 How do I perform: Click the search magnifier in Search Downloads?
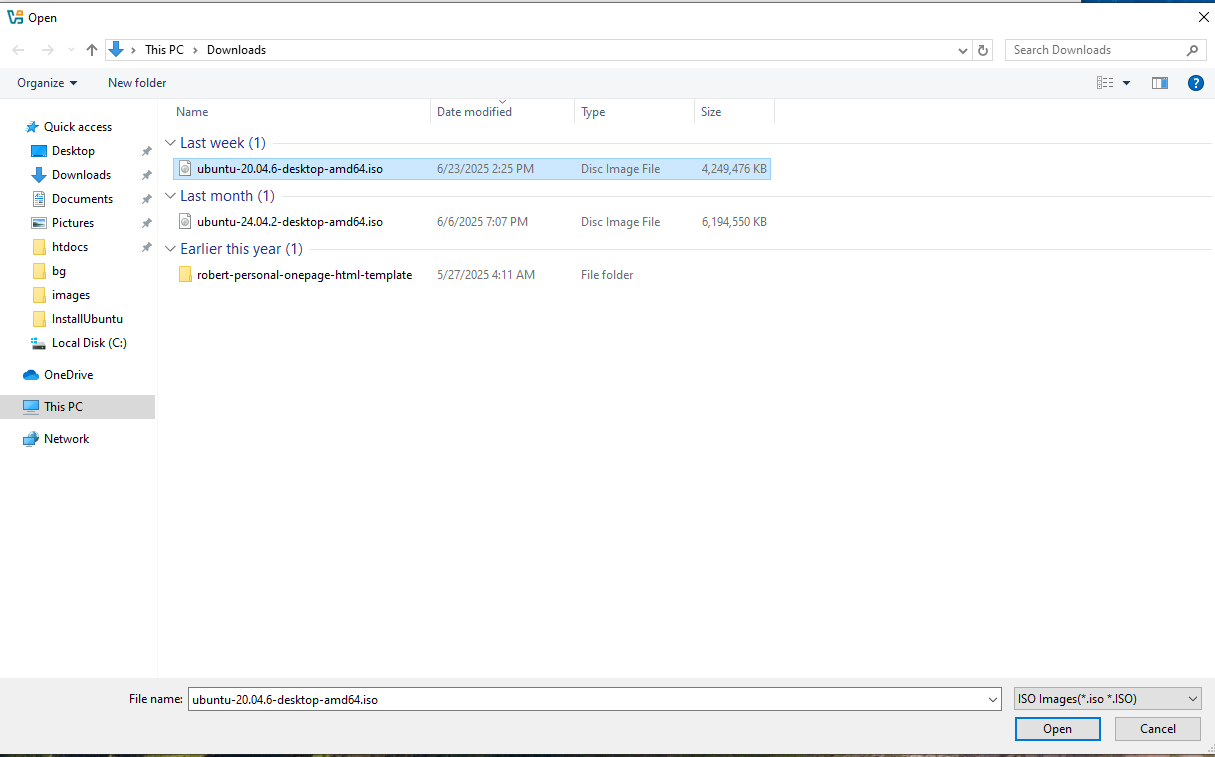pos(1191,49)
